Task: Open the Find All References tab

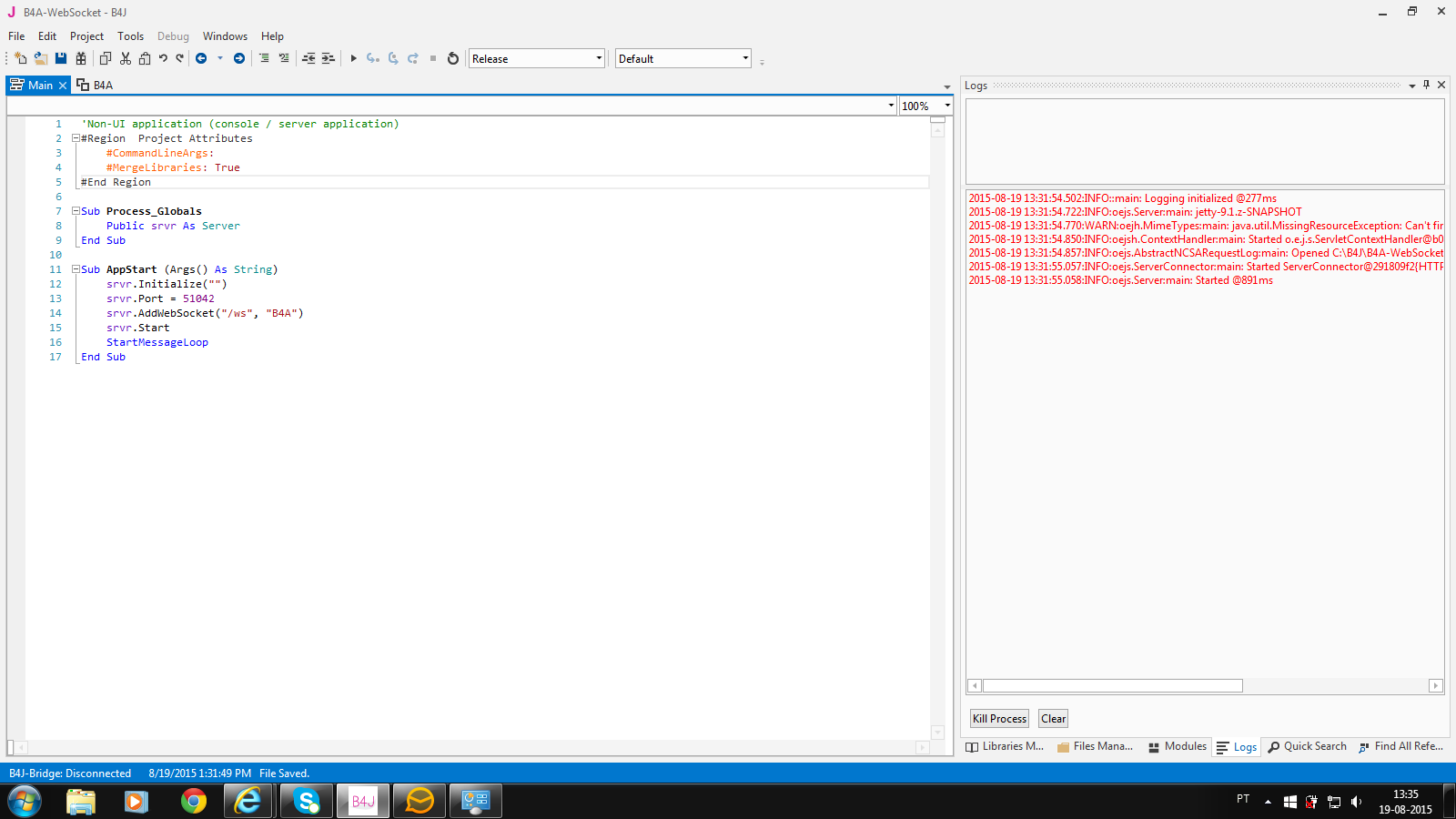Action: click(x=1401, y=746)
